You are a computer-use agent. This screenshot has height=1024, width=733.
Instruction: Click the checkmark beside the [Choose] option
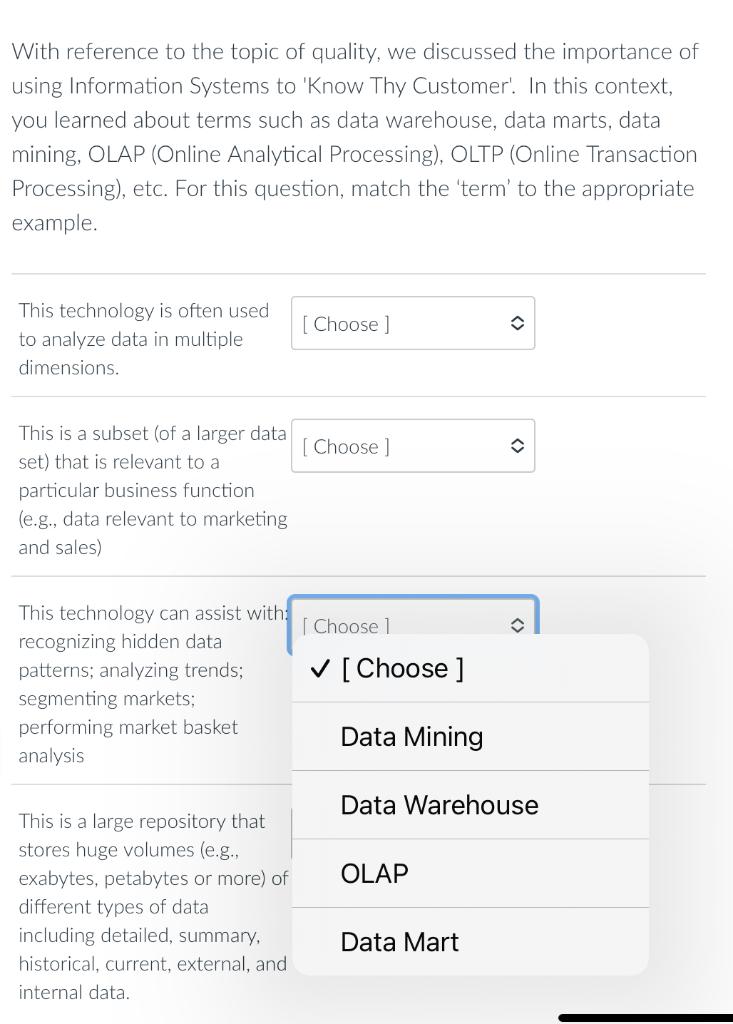point(319,669)
